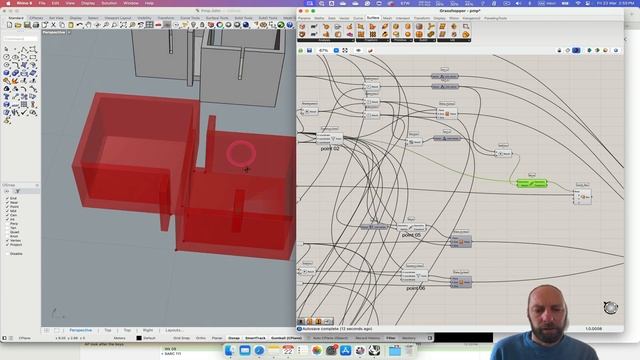Click the Save disk icon in Rhino toolbar
Viewport: 640px width, 360px height.
click(27, 25)
